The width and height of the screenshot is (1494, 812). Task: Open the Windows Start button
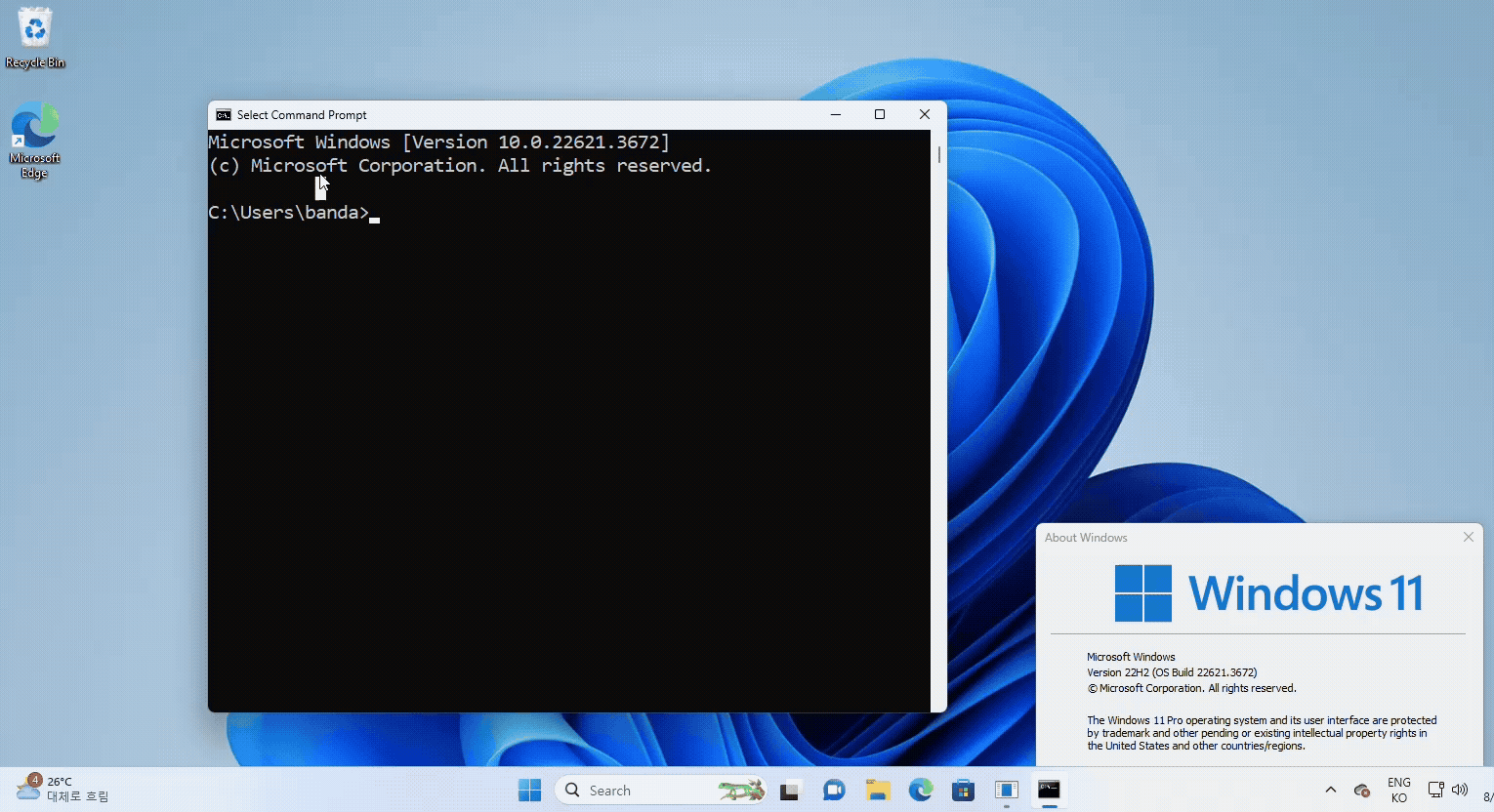click(529, 791)
